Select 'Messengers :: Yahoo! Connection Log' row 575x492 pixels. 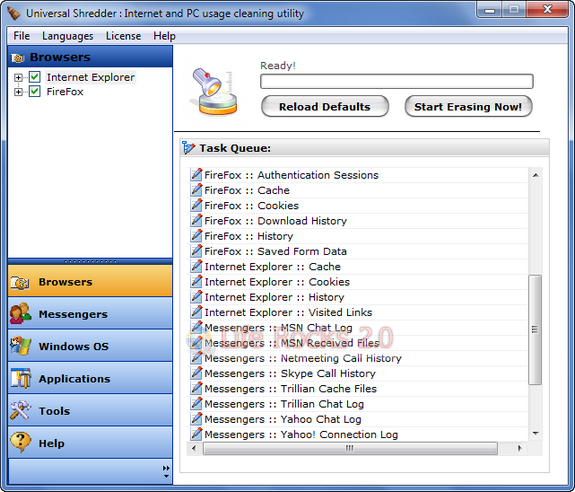[x=358, y=434]
